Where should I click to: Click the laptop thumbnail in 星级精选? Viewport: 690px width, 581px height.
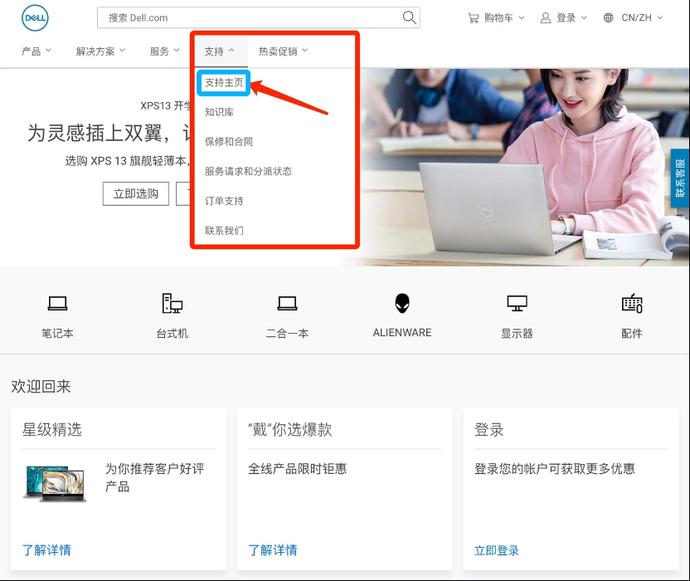54,483
